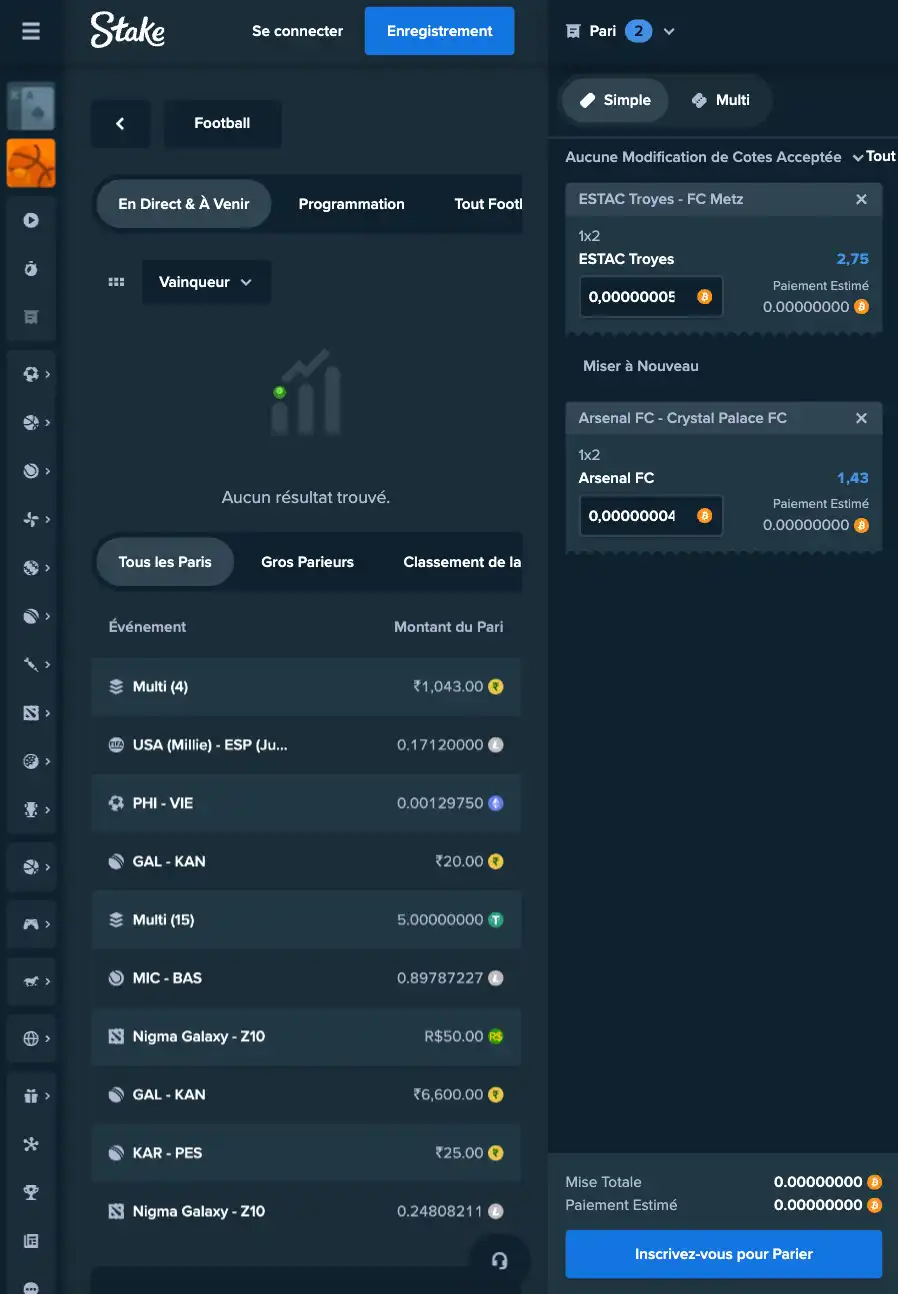Open the blog news layout icon
This screenshot has height=1294, width=898.
[31, 1241]
